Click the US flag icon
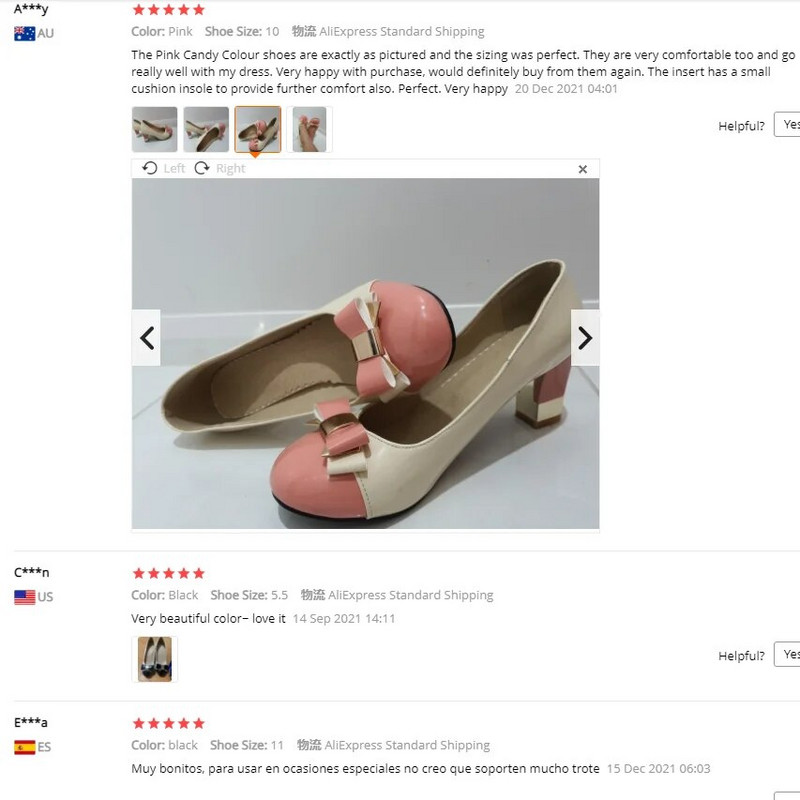Image resolution: width=800 pixels, height=800 pixels. (24, 597)
